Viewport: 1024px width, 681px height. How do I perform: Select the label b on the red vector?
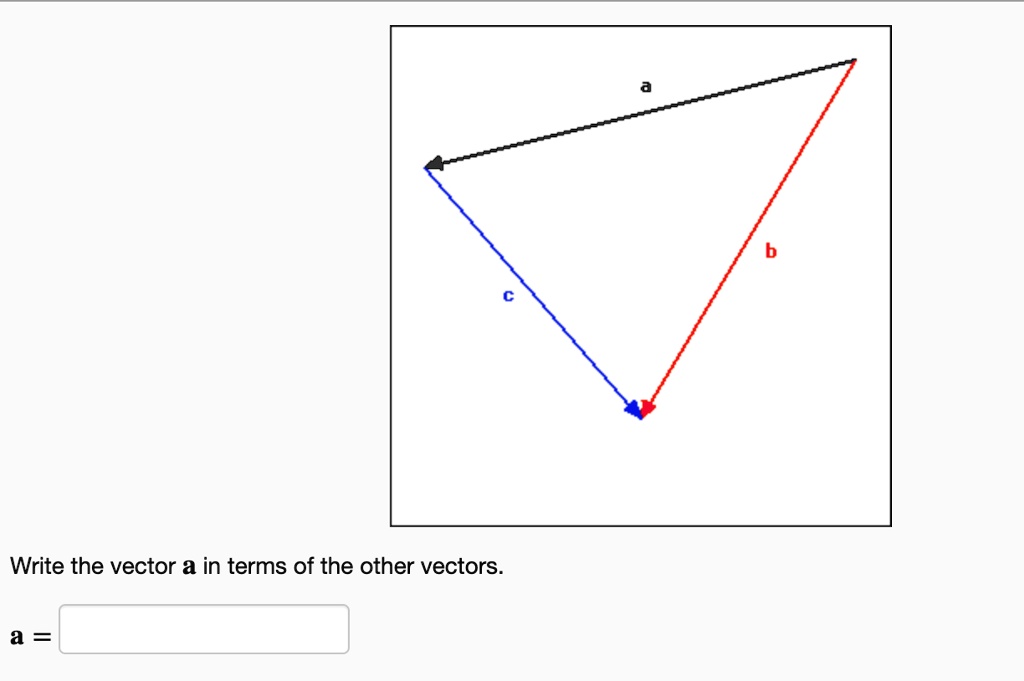click(771, 251)
